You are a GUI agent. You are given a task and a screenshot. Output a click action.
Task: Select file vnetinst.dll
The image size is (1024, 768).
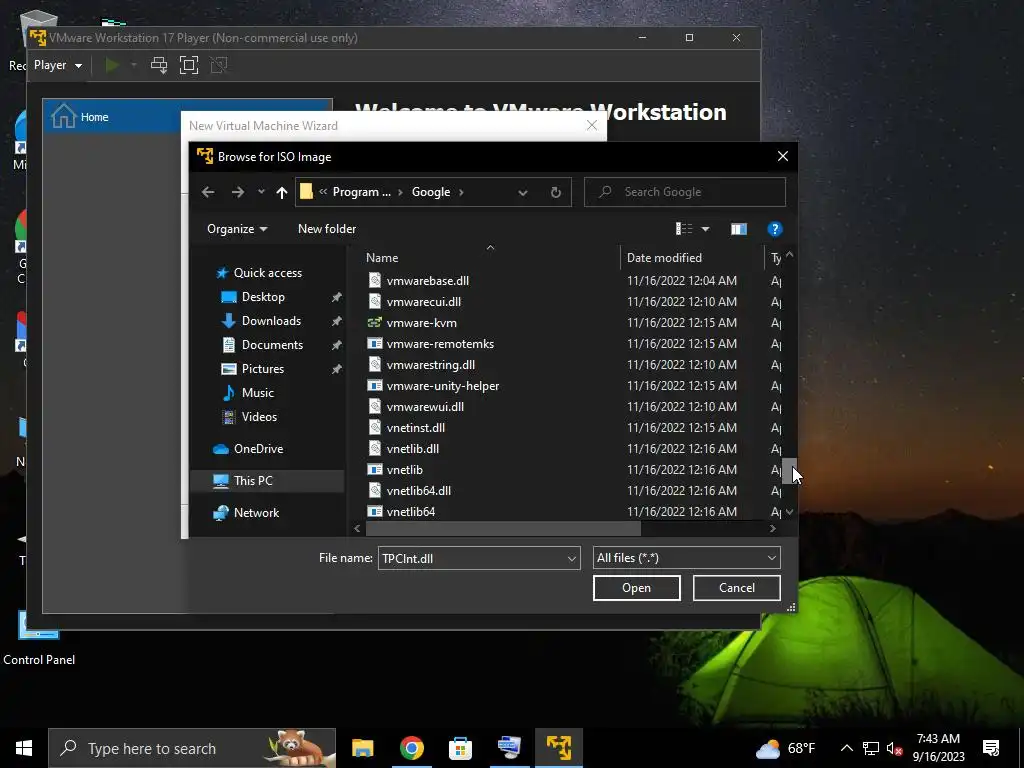tap(415, 428)
